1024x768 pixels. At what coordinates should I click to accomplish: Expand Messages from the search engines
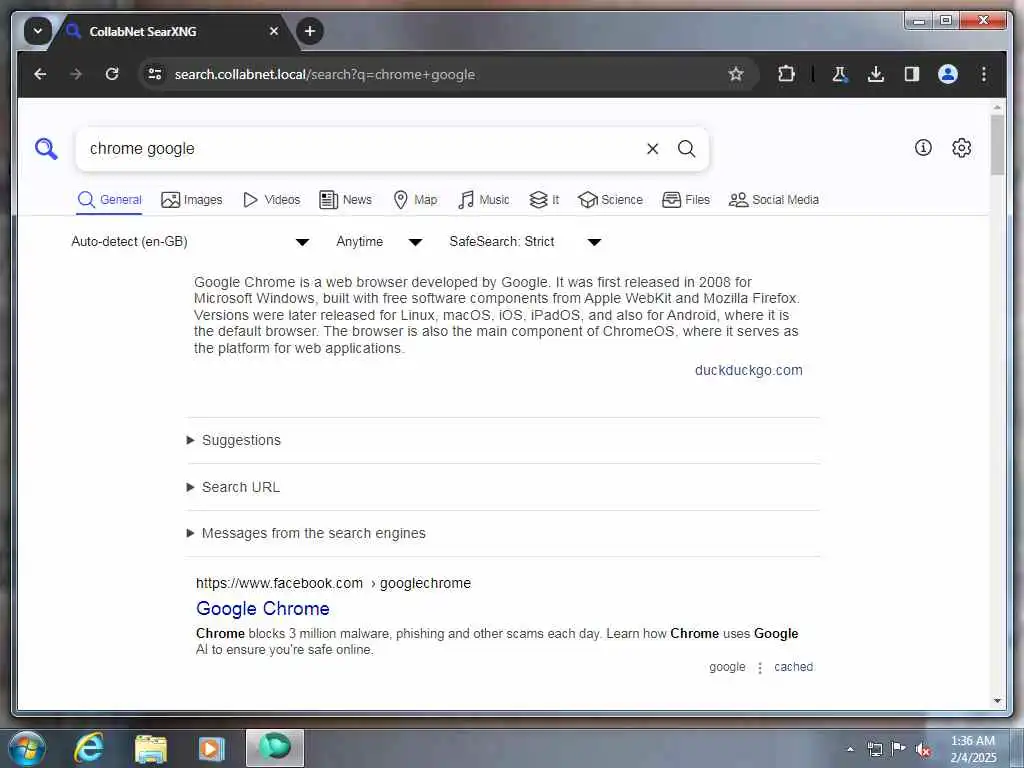(306, 534)
